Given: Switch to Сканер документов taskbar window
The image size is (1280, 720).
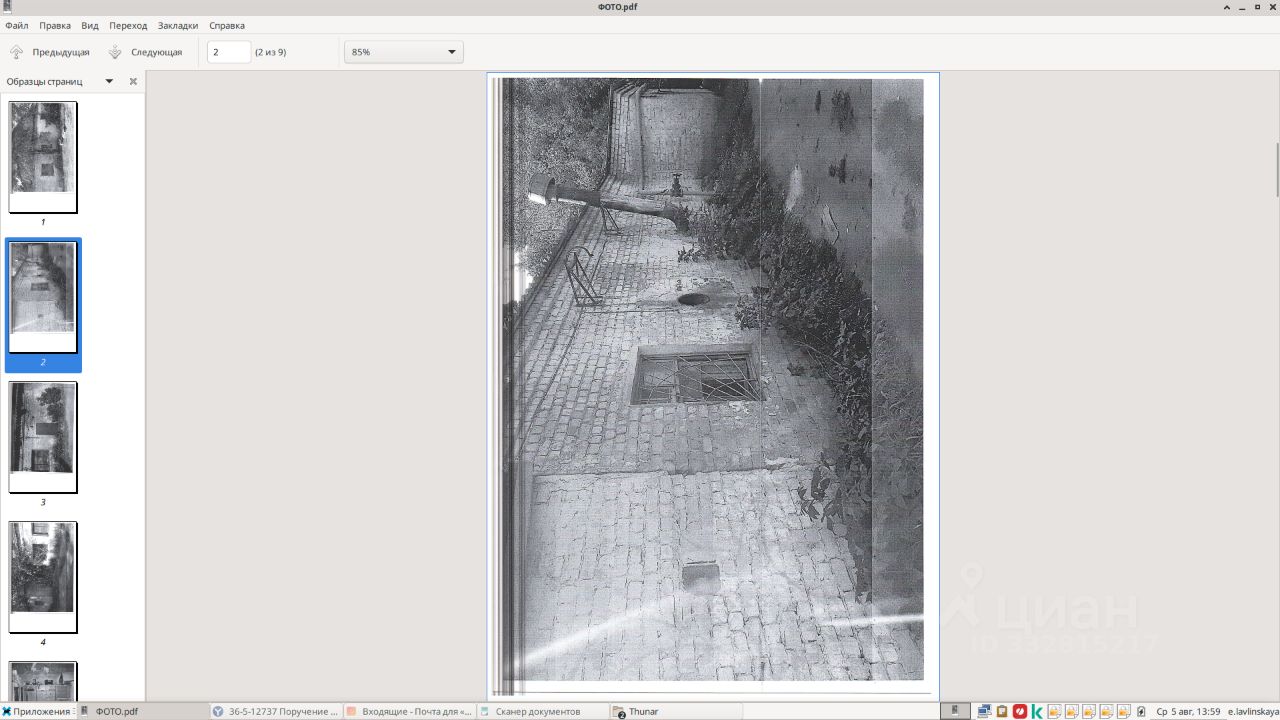Looking at the screenshot, I should point(543,711).
